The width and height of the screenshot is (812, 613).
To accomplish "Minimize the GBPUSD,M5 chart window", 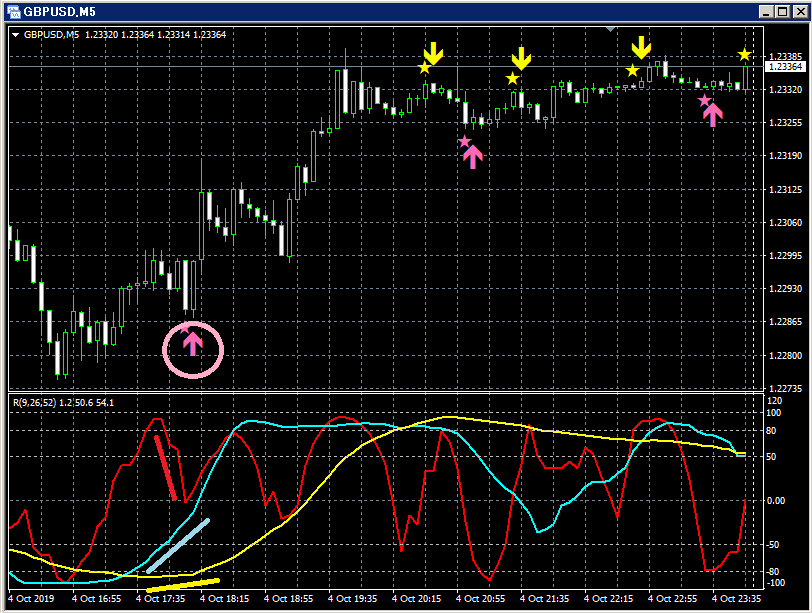I will coord(767,11).
